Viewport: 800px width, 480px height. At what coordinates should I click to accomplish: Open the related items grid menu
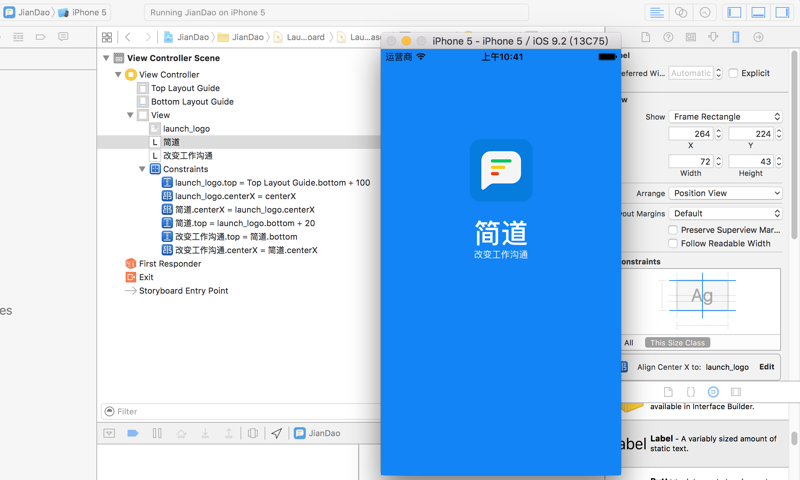point(107,37)
